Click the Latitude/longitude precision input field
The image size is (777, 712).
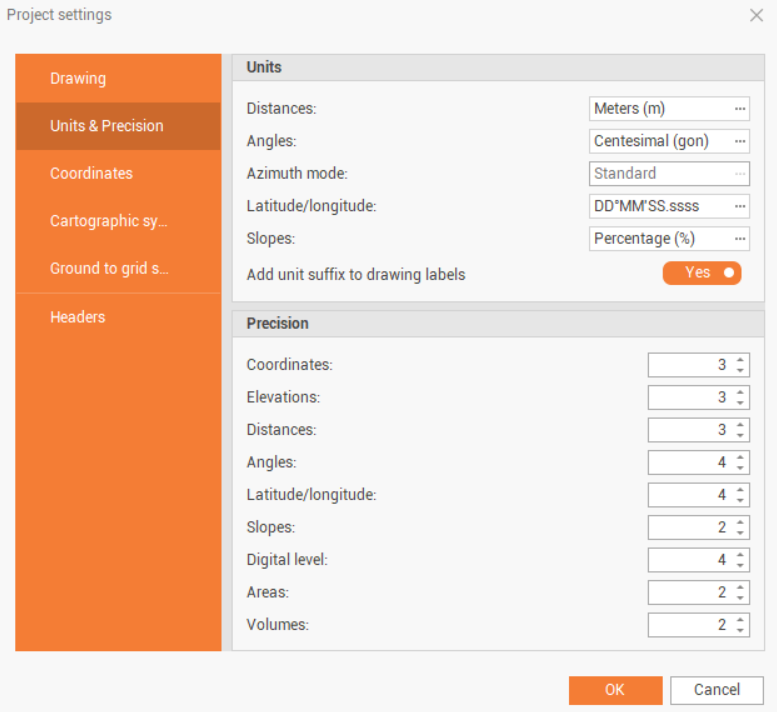[x=690, y=495]
